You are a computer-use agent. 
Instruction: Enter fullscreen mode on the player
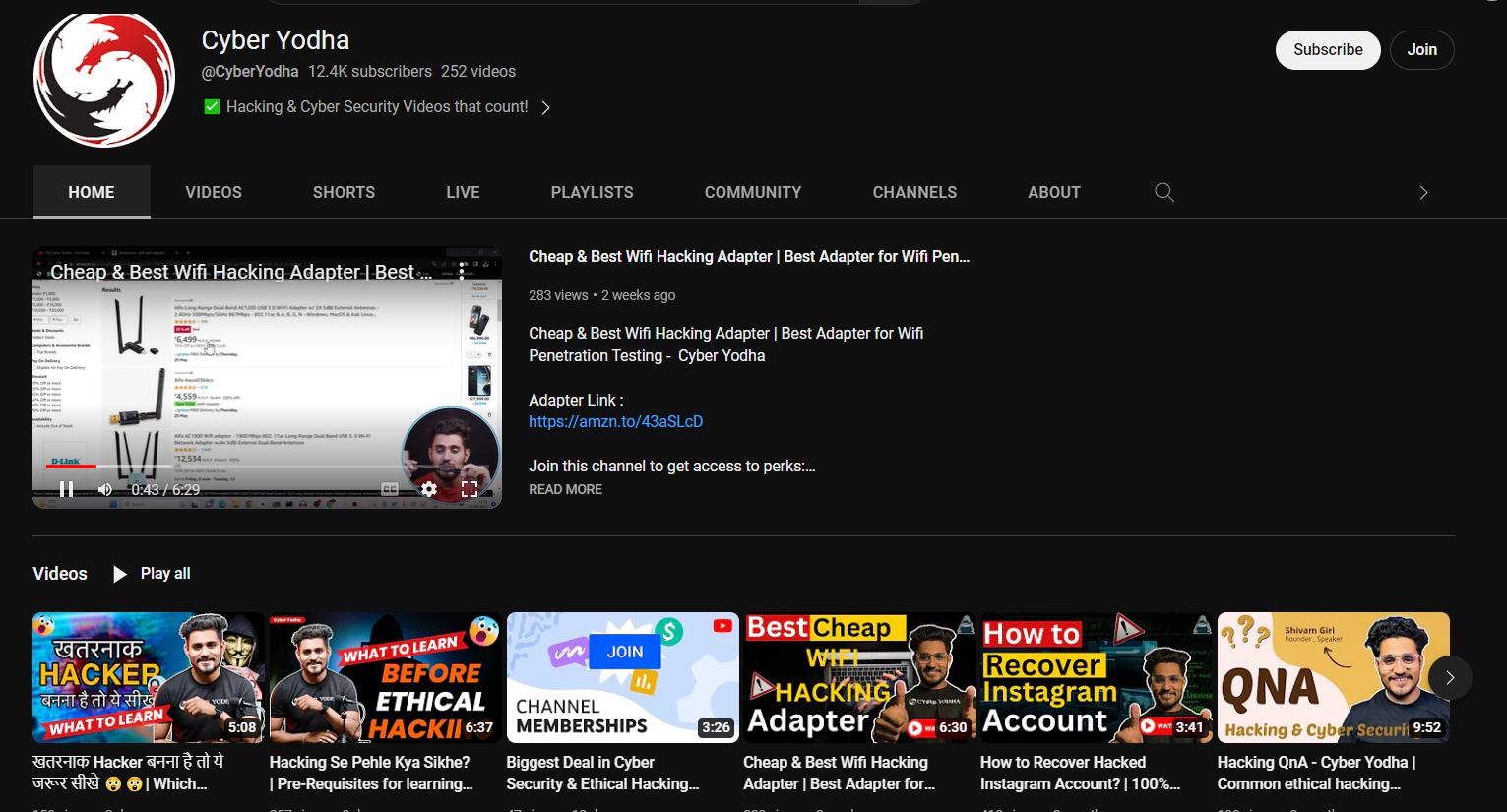tap(470, 488)
